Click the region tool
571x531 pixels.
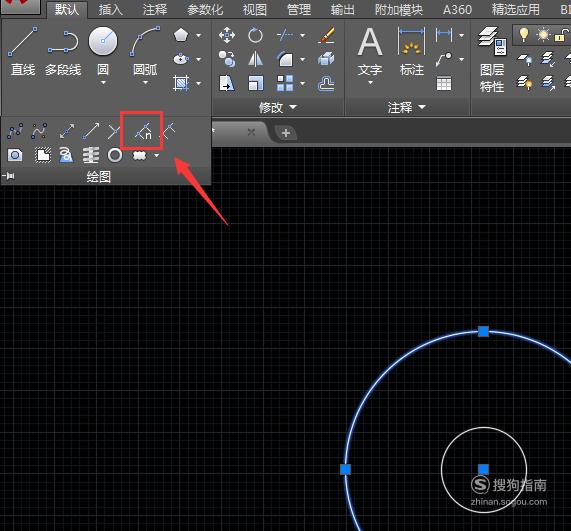click(15, 156)
